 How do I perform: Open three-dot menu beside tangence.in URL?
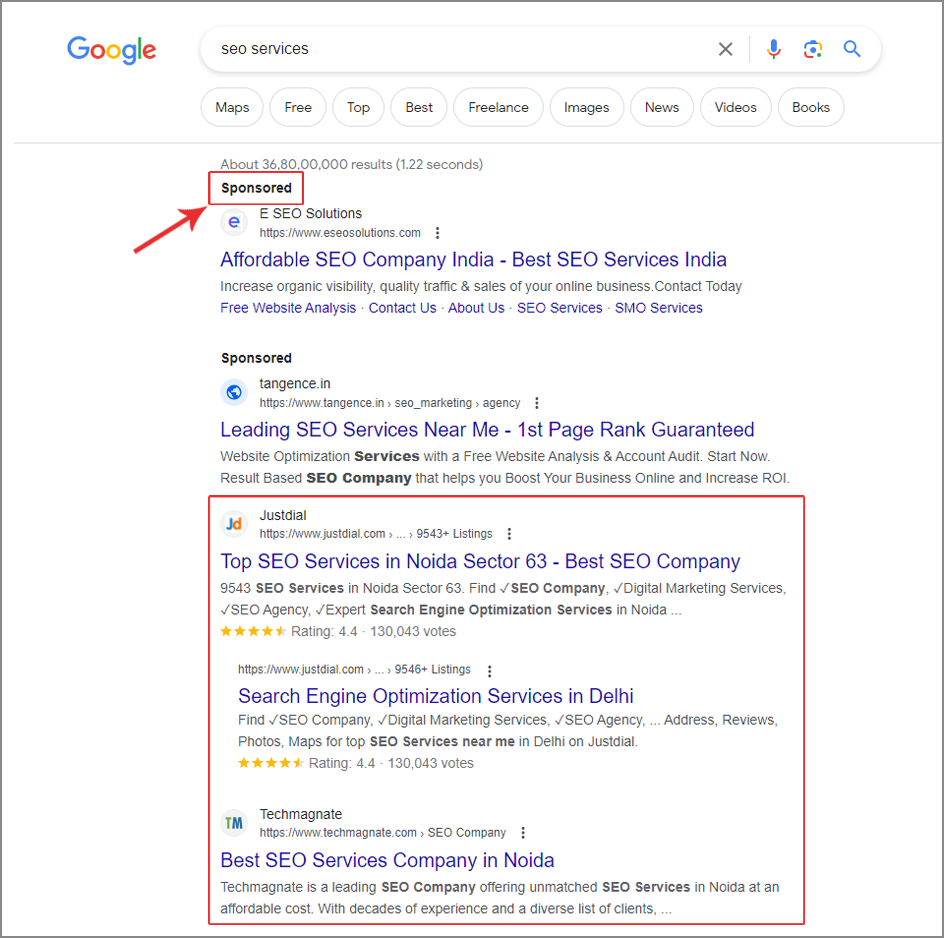pyautogui.click(x=537, y=403)
